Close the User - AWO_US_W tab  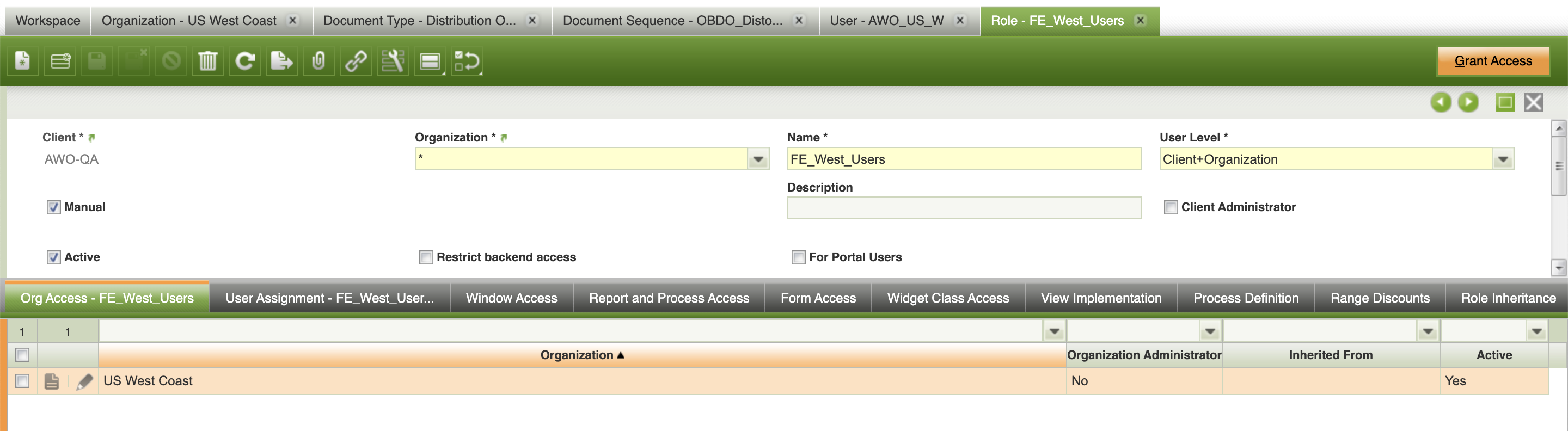(960, 20)
